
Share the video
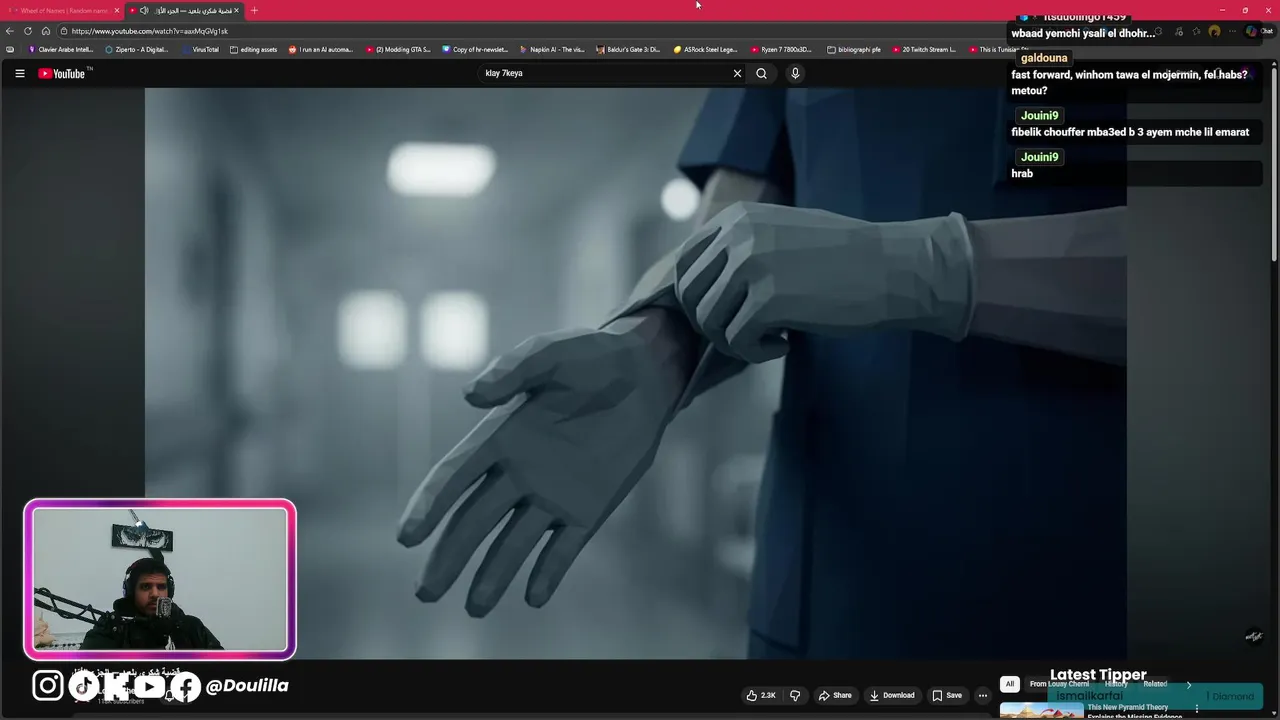coord(835,695)
